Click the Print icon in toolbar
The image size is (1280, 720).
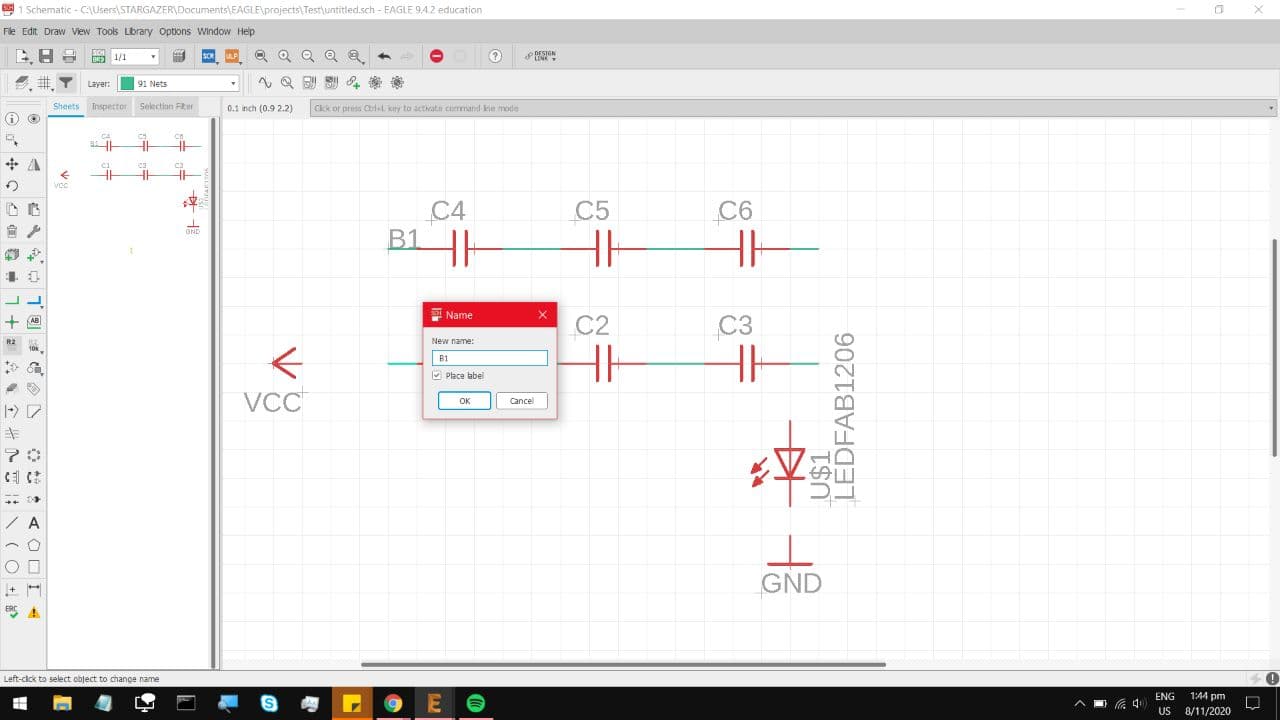pos(69,56)
